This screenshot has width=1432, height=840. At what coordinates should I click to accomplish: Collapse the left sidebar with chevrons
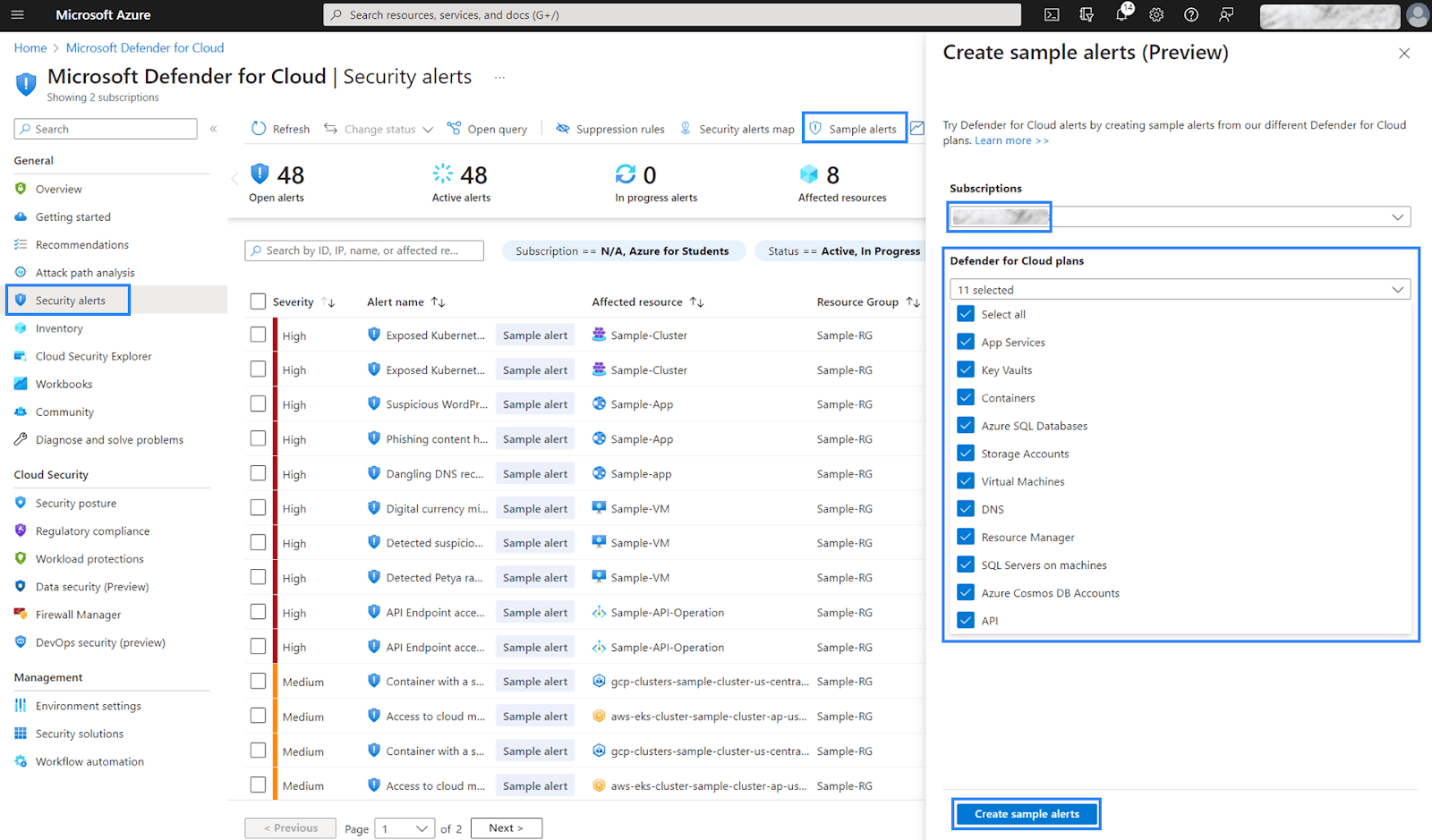(213, 129)
